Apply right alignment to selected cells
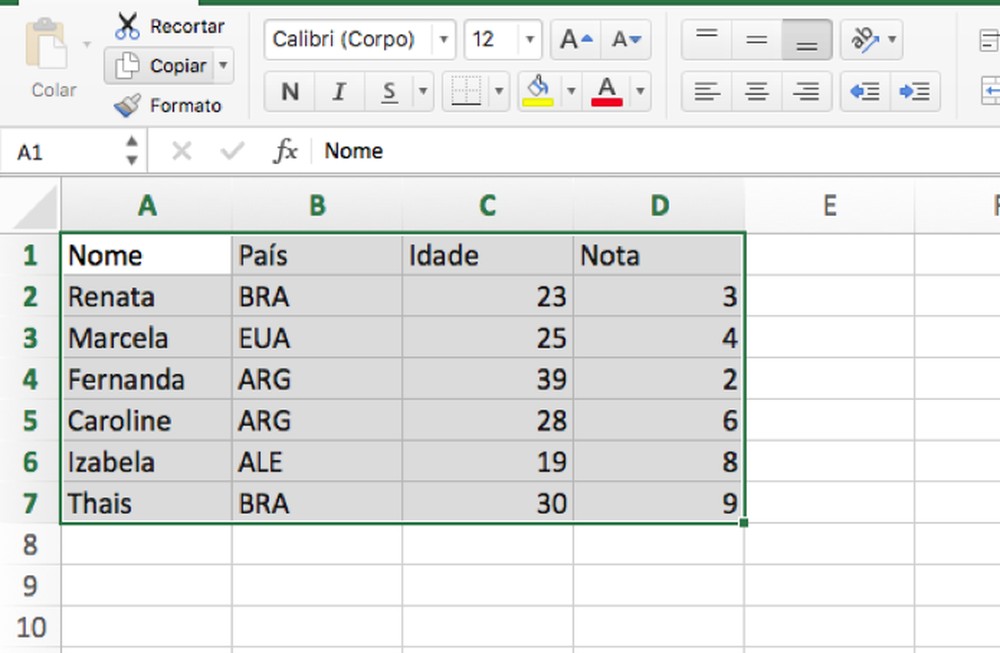This screenshot has width=1000, height=653. pyautogui.click(x=806, y=91)
